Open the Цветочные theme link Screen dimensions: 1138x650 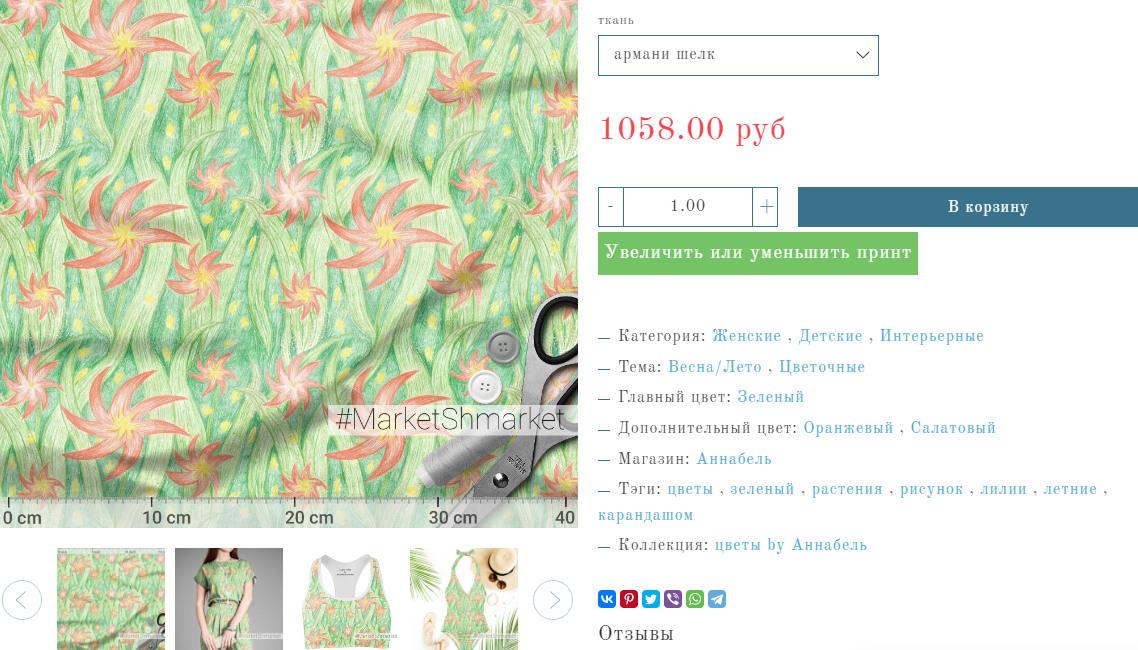coord(822,367)
